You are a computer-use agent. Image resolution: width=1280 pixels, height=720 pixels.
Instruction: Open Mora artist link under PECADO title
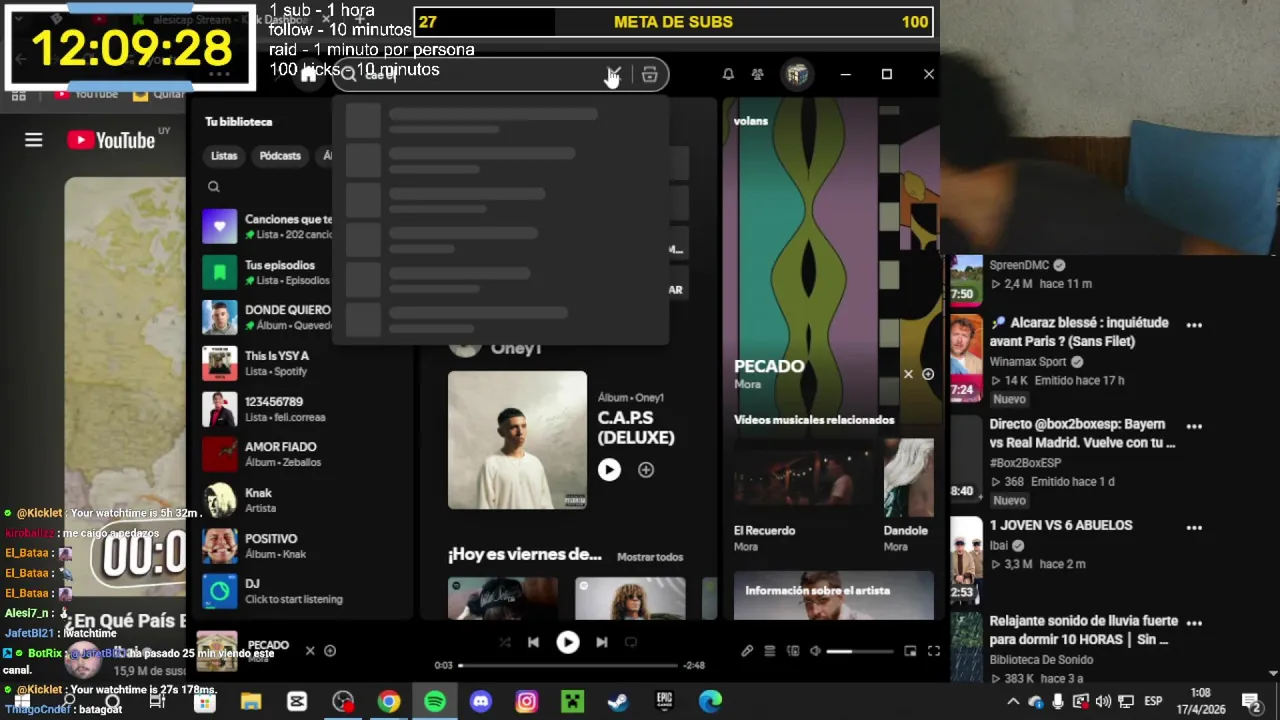pyautogui.click(x=747, y=384)
